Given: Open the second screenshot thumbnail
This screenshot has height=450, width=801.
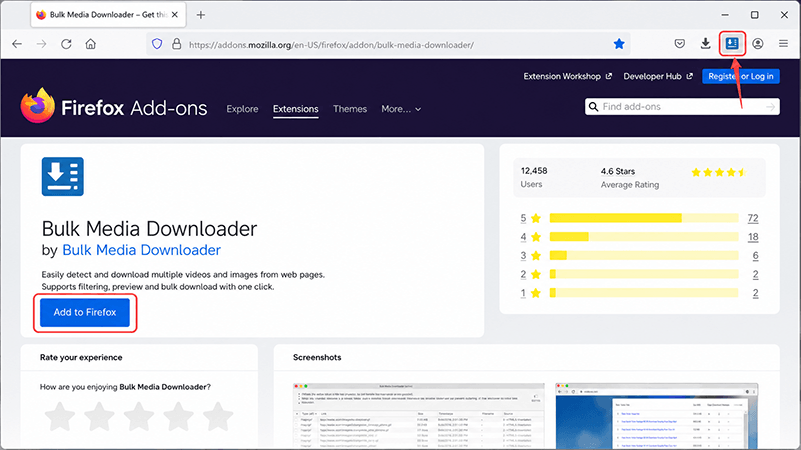Looking at the screenshot, I should tap(656, 416).
